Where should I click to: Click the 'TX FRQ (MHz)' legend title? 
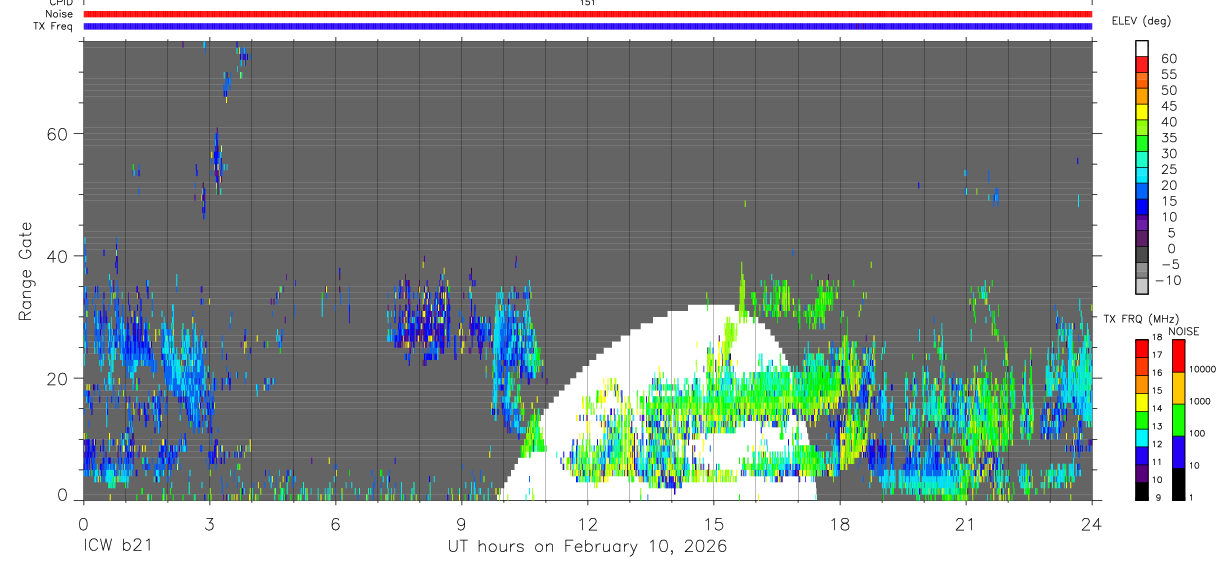(x=1142, y=318)
